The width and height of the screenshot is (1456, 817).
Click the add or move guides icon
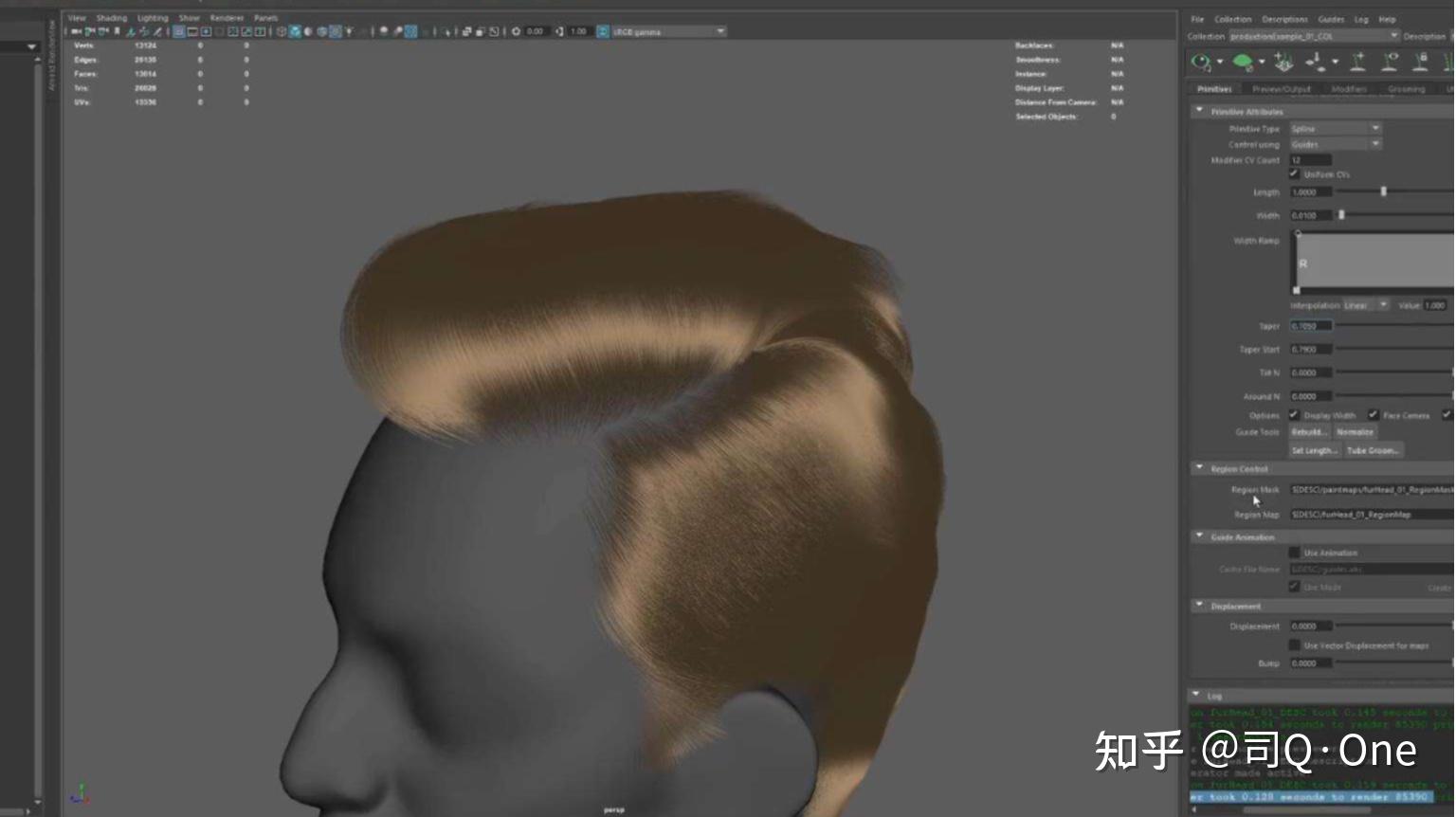(x=1315, y=63)
